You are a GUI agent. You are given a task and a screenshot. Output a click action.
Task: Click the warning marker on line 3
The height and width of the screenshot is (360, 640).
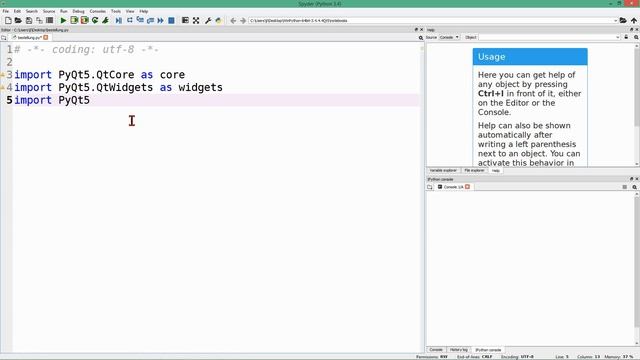(x=2, y=75)
